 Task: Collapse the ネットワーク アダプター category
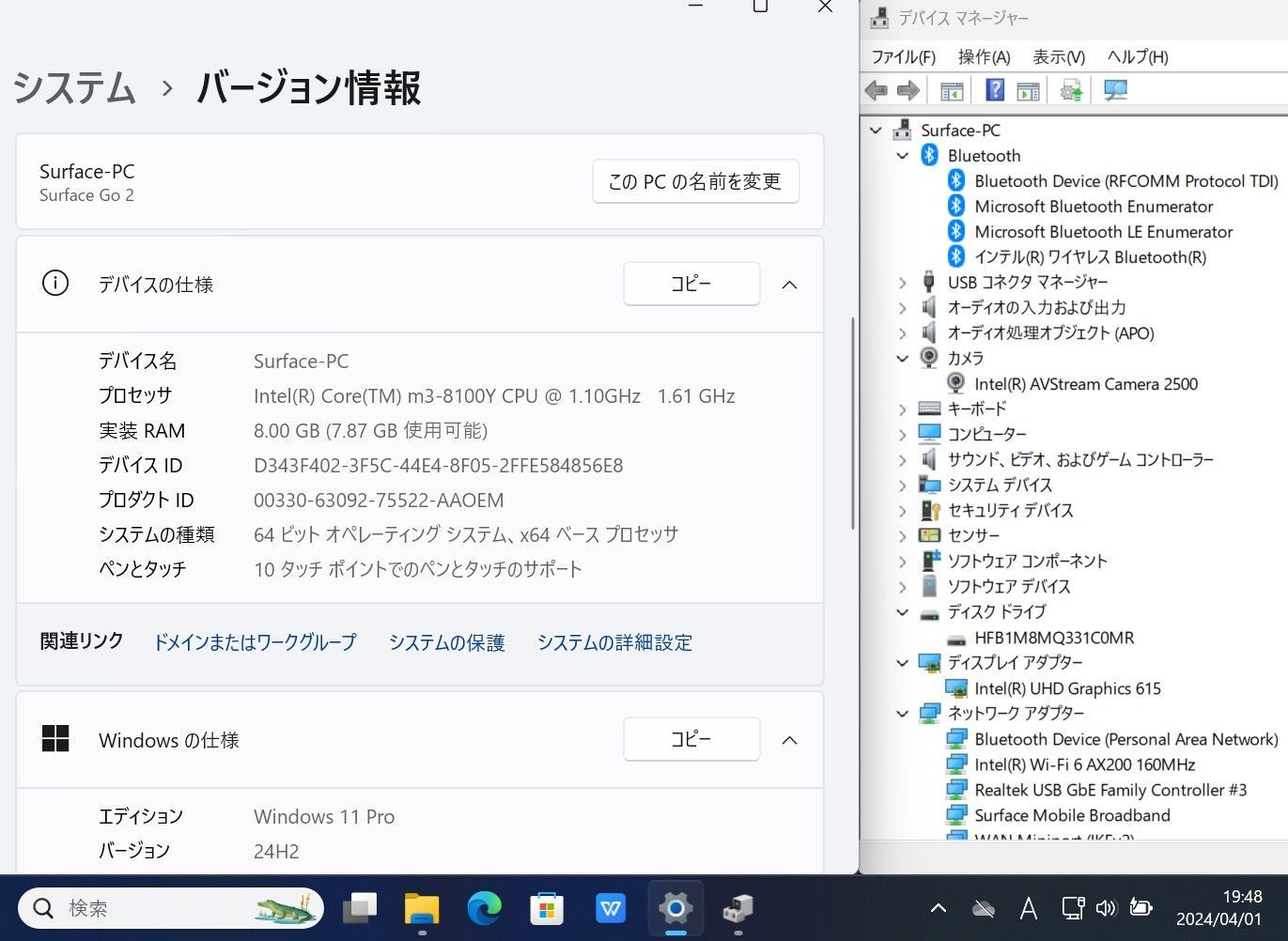(x=903, y=713)
